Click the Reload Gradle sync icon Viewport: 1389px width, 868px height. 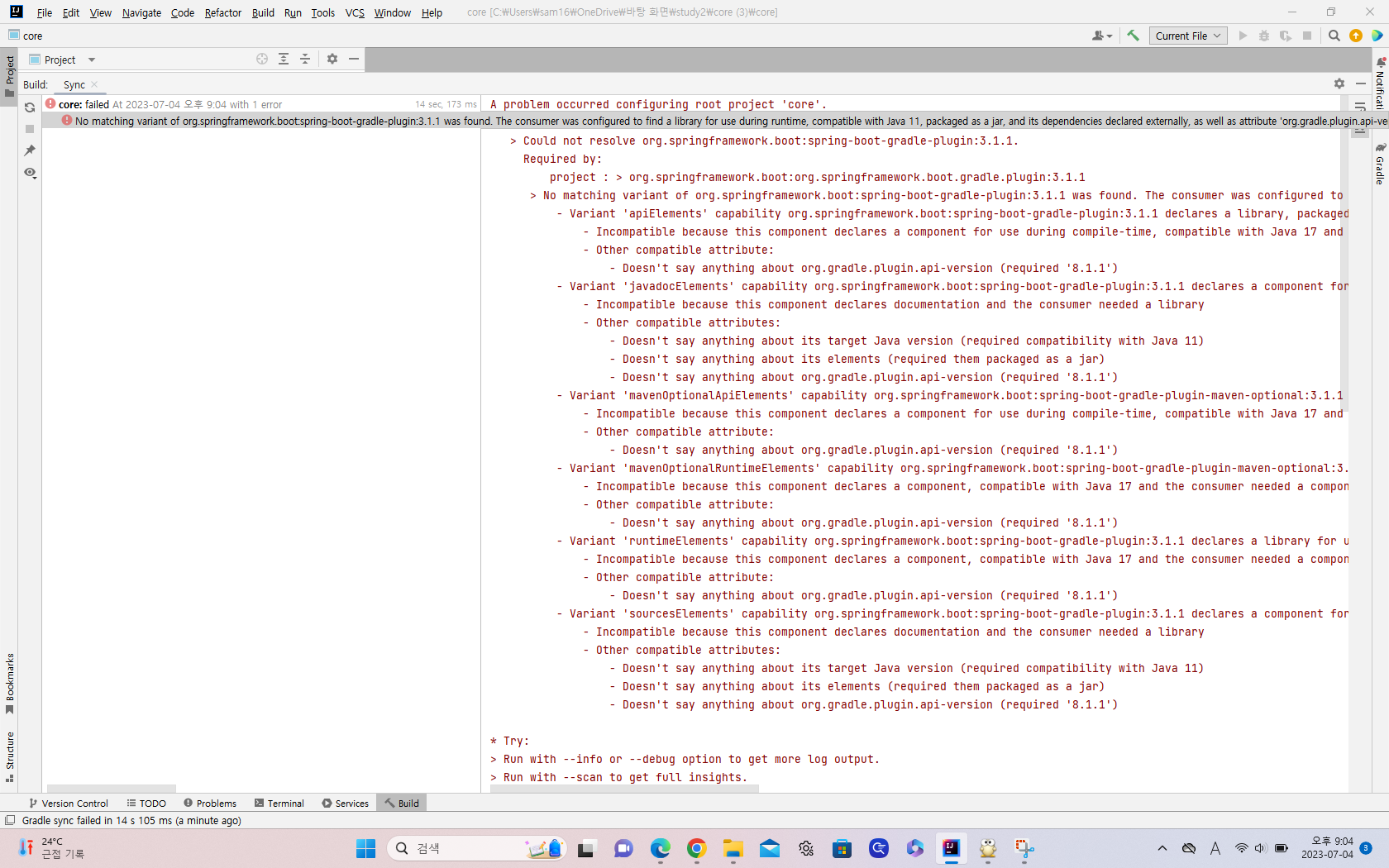click(30, 107)
